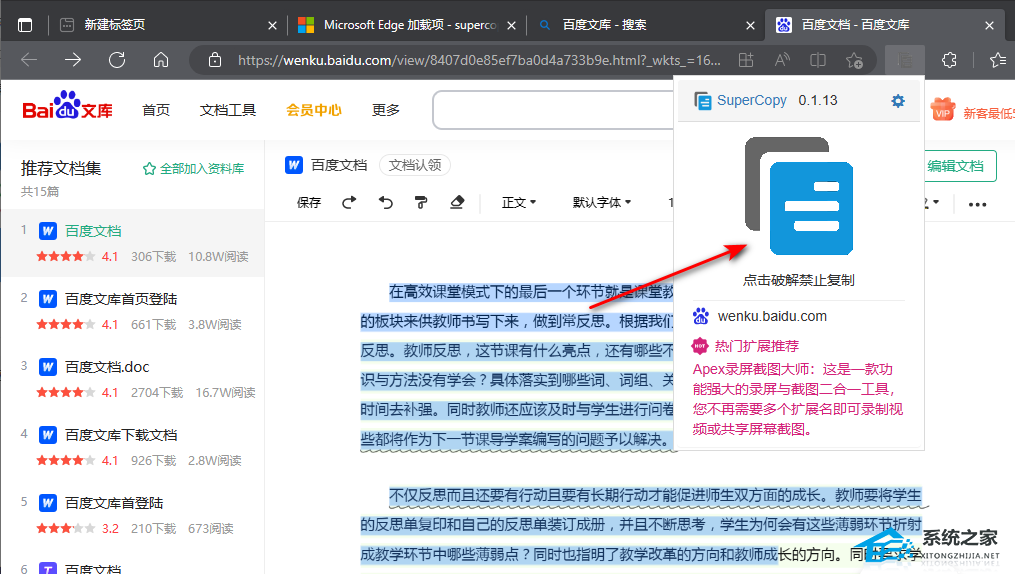Screen dimensions: 1015x574
Task: Add page to favorites star icon
Action: pos(854,60)
